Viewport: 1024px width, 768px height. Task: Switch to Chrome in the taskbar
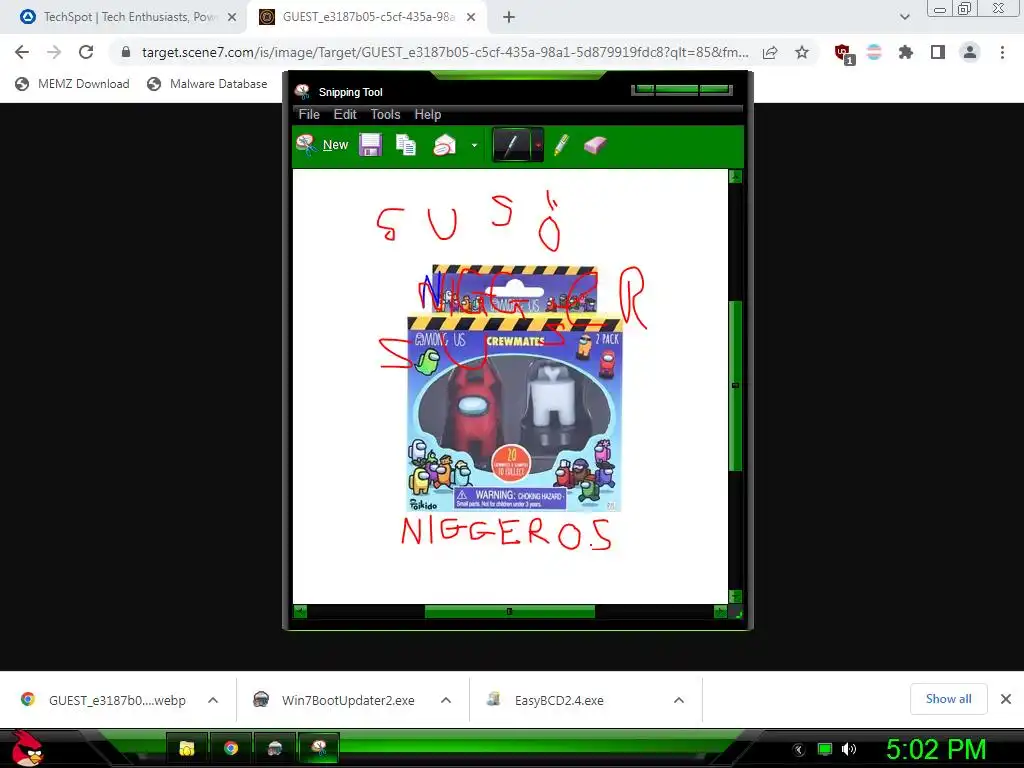coord(231,748)
